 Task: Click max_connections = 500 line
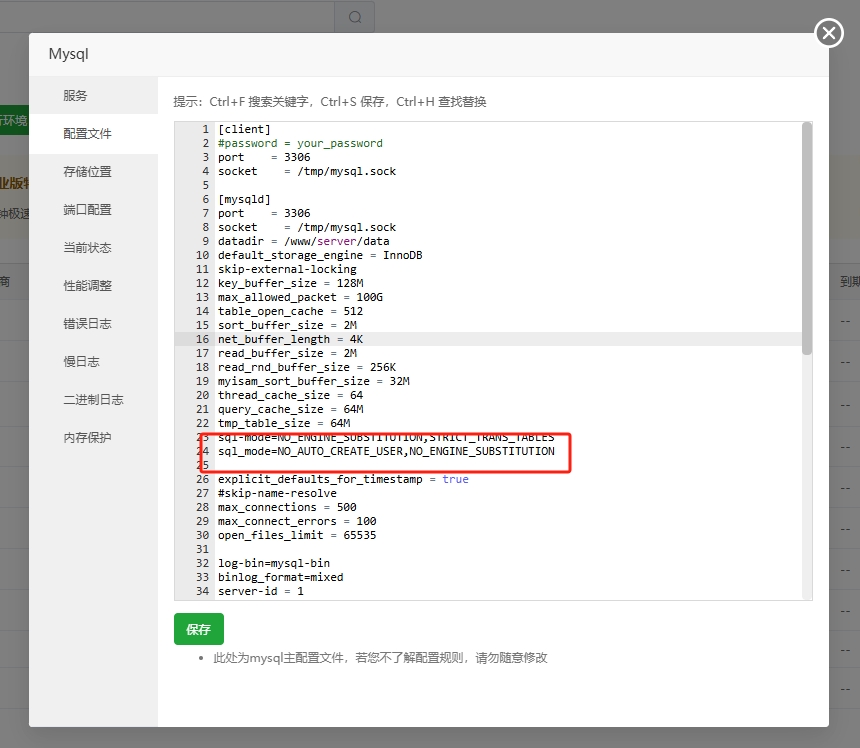click(x=287, y=507)
